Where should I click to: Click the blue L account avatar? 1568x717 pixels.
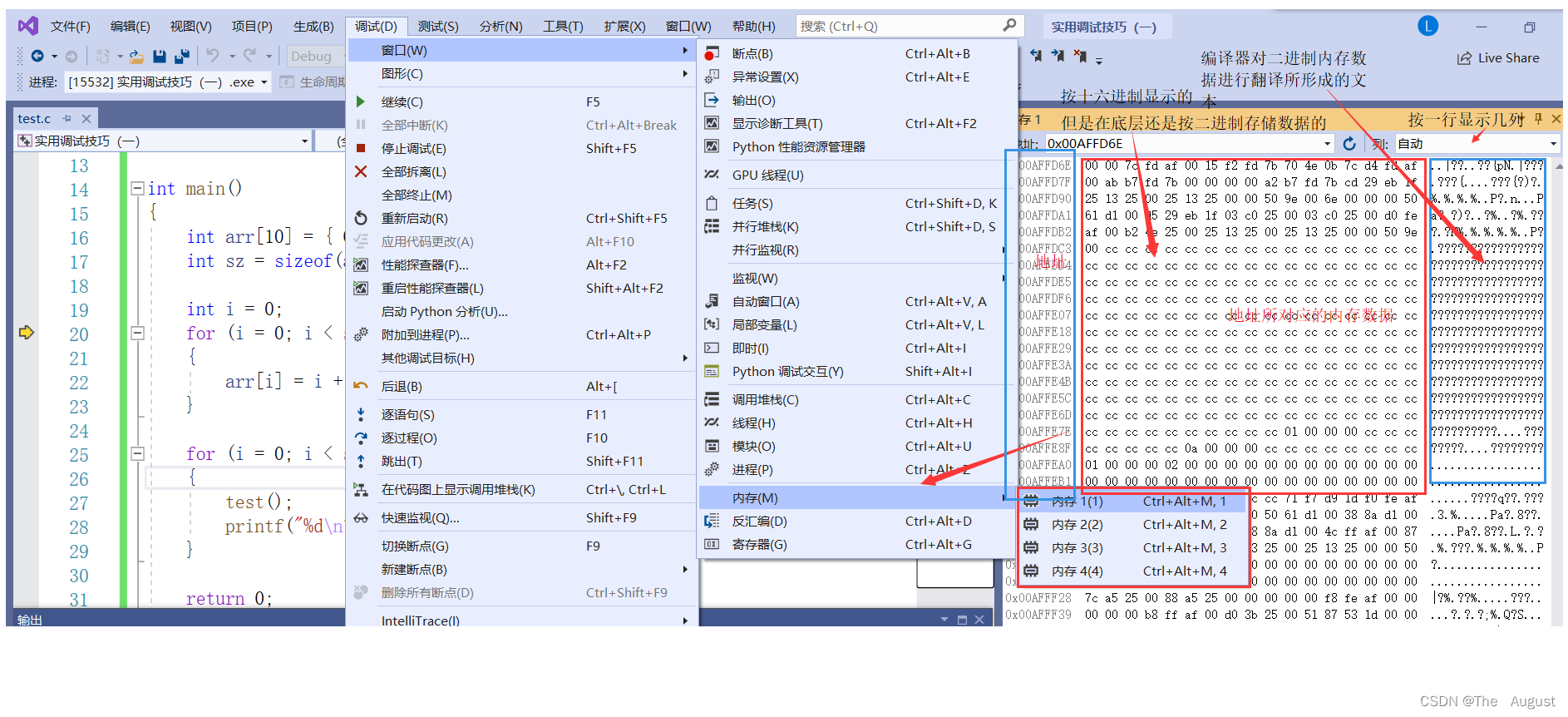pos(1427,26)
